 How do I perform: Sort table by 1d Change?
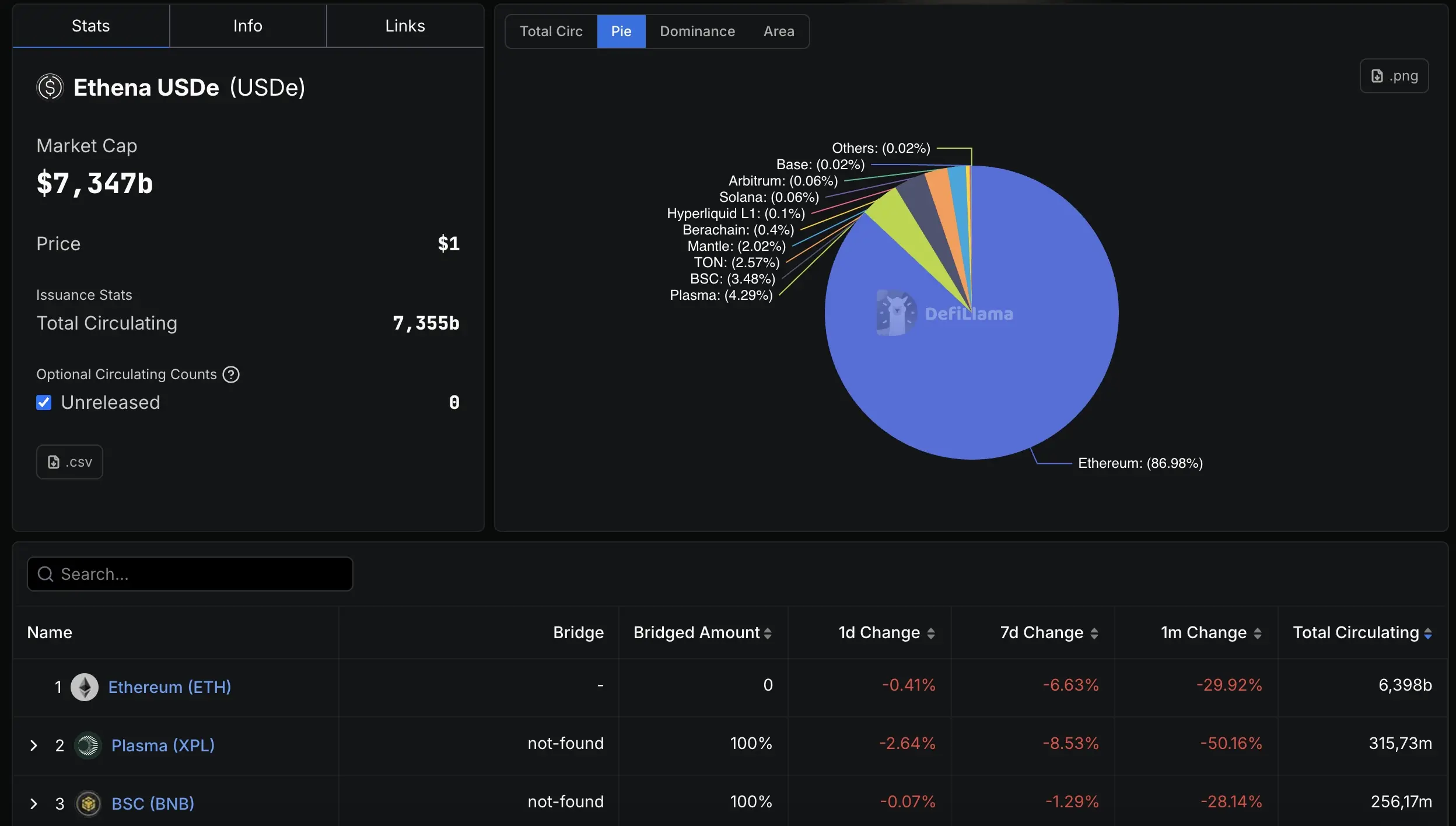click(931, 633)
